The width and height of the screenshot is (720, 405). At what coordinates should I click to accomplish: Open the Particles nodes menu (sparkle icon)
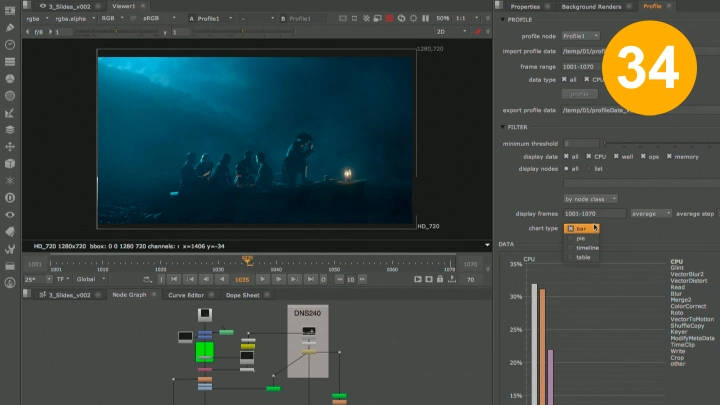pyautogui.click(x=10, y=181)
